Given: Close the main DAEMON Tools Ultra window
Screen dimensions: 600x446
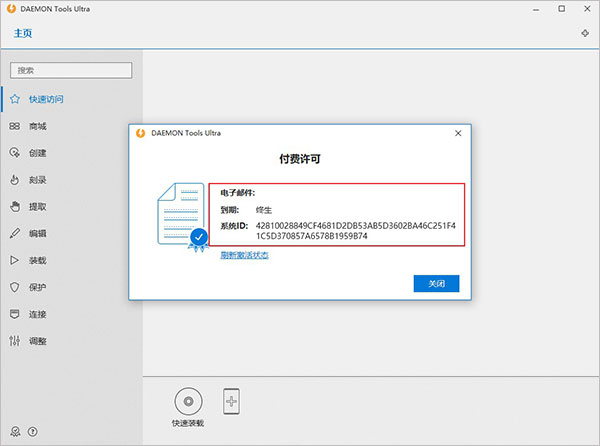Looking at the screenshot, I should pos(587,9).
